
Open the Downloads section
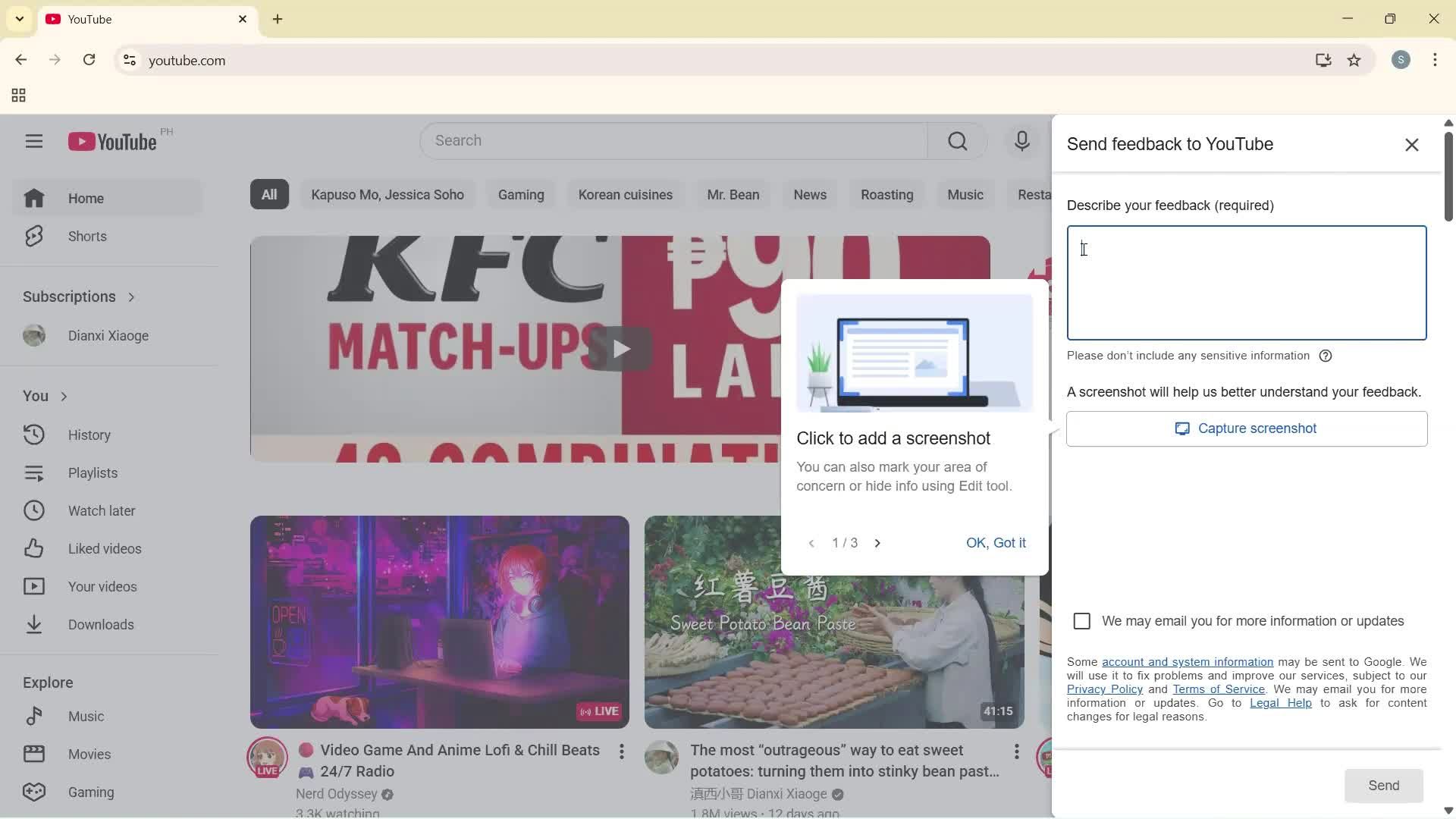[102, 624]
